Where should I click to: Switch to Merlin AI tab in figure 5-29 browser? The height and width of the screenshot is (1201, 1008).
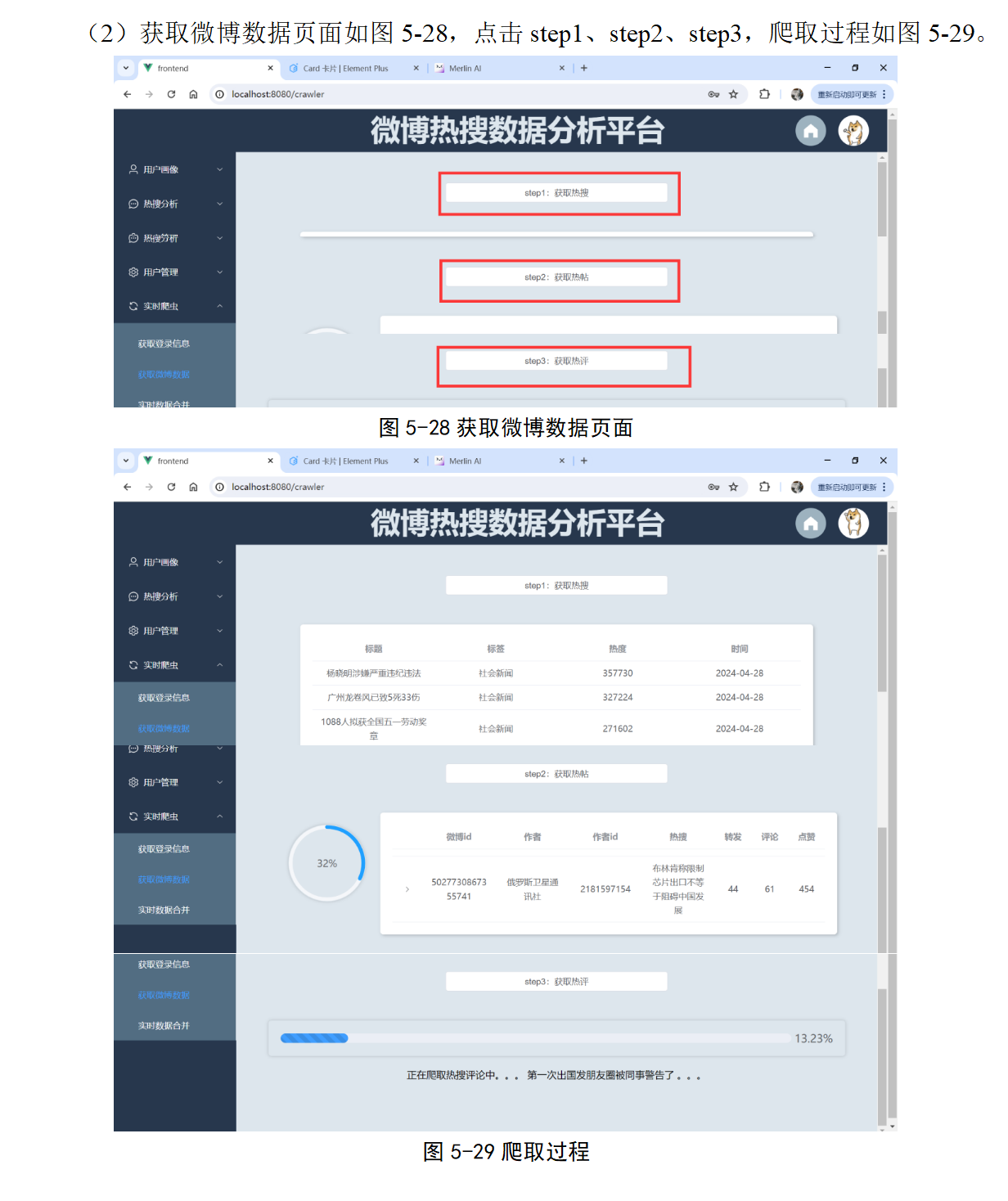pyautogui.click(x=499, y=461)
